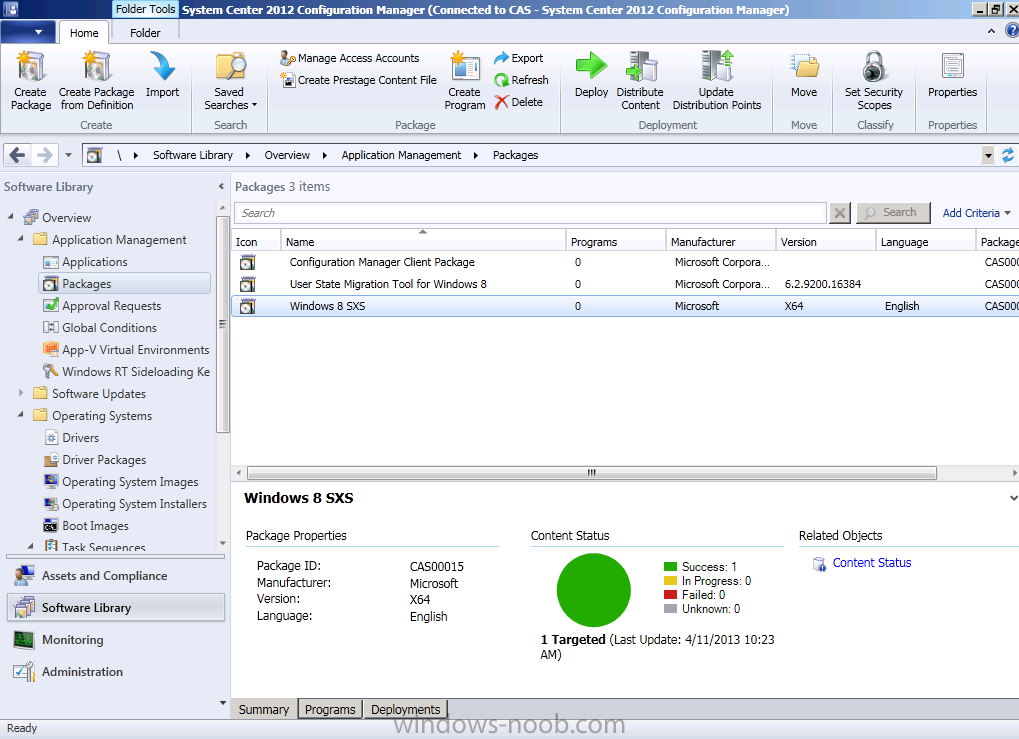This screenshot has width=1019, height=739.
Task: Click Distribute Content in the ribbon
Action: click(640, 81)
